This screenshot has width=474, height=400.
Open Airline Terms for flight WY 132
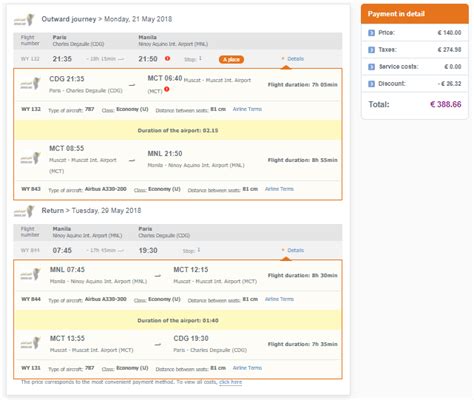247,109
